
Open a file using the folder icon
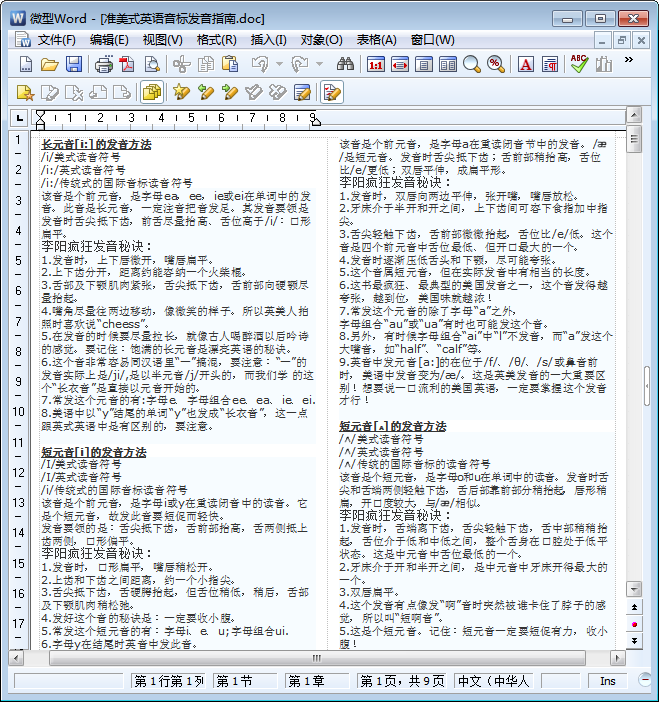pyautogui.click(x=50, y=64)
